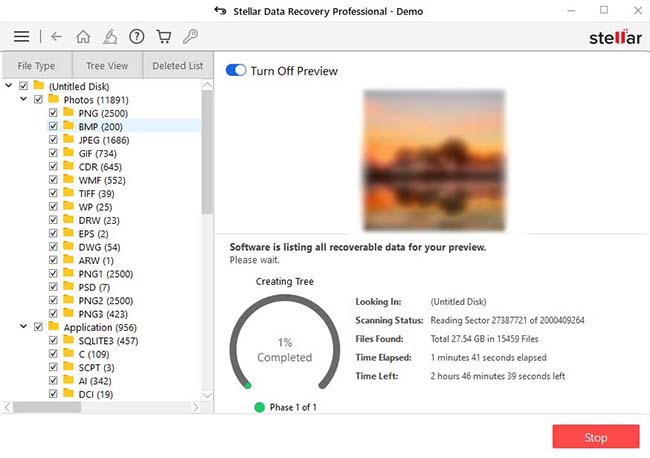Screen dimensions: 650x458
Task: Click the '2 hours 46 minutes 39 seconds left' text
Action: point(497,376)
